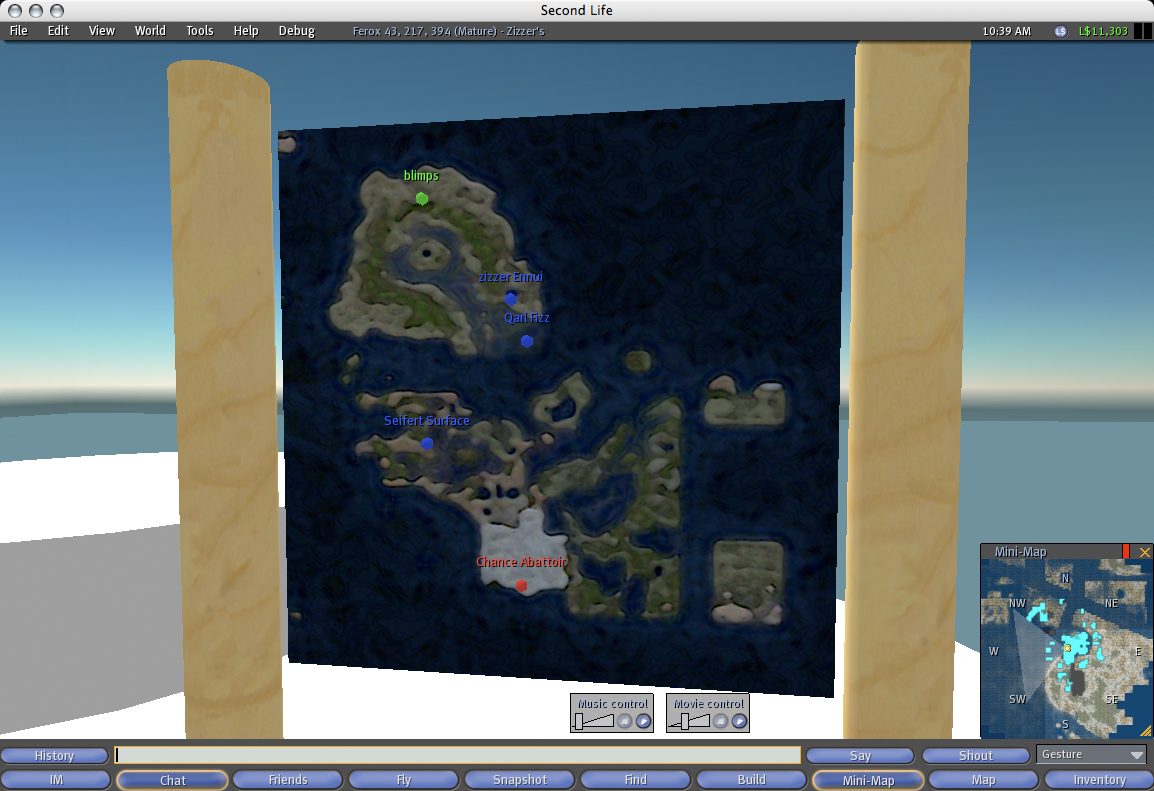Open the Gesture dropdown
The height and width of the screenshot is (791, 1154).
[x=1093, y=754]
